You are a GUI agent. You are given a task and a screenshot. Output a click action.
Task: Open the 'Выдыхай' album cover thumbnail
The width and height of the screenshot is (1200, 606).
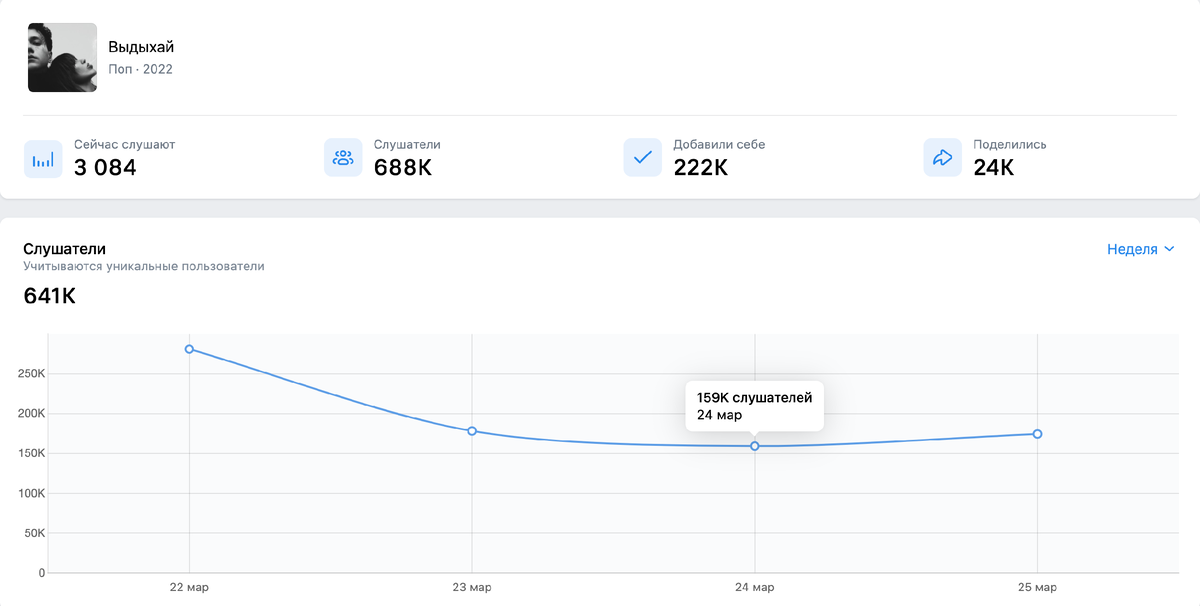[62, 57]
